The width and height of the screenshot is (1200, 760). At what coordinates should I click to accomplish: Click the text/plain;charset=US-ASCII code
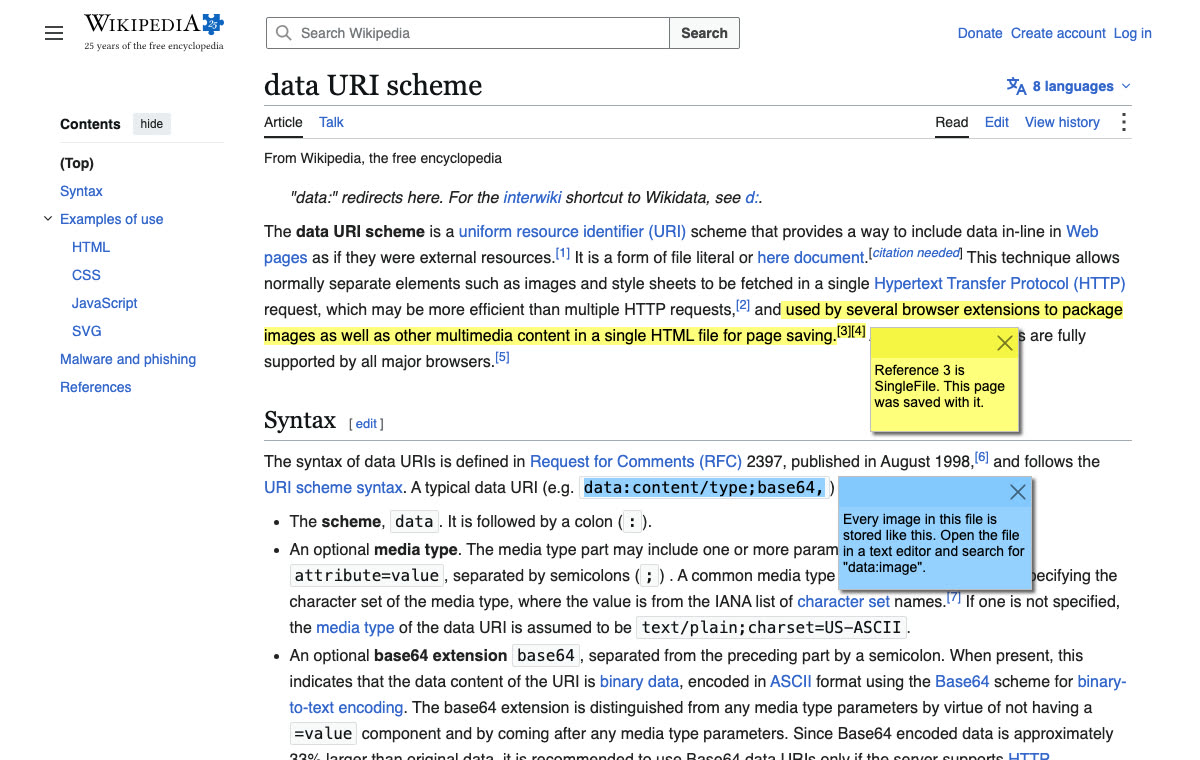click(771, 628)
